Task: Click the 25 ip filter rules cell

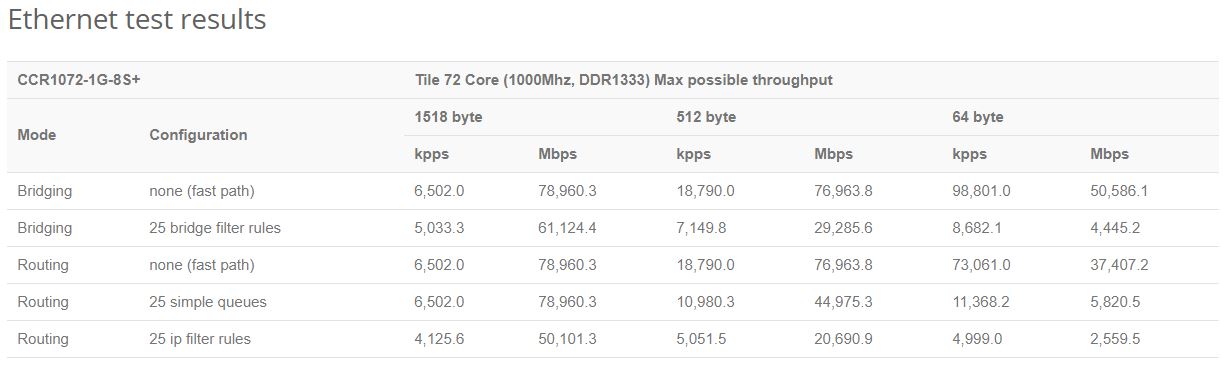Action: point(200,339)
